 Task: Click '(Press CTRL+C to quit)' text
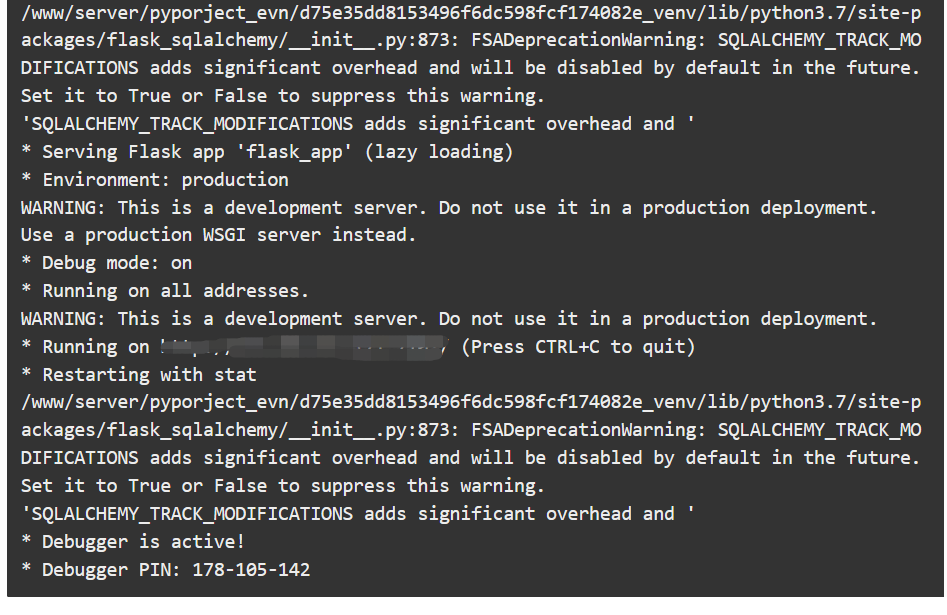(x=578, y=347)
